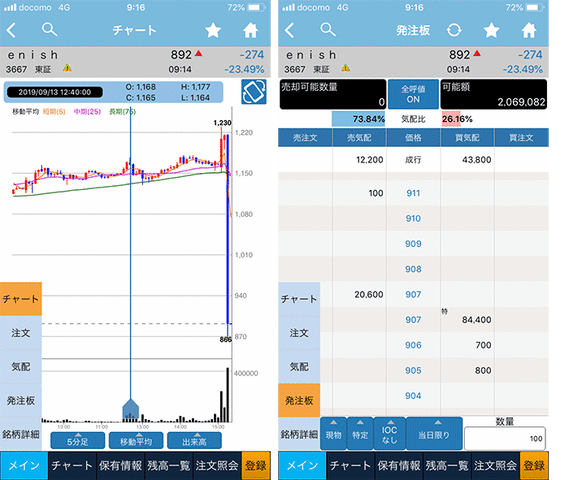Tap 注文照会 in the 発注板 bottom bar

tap(495, 465)
